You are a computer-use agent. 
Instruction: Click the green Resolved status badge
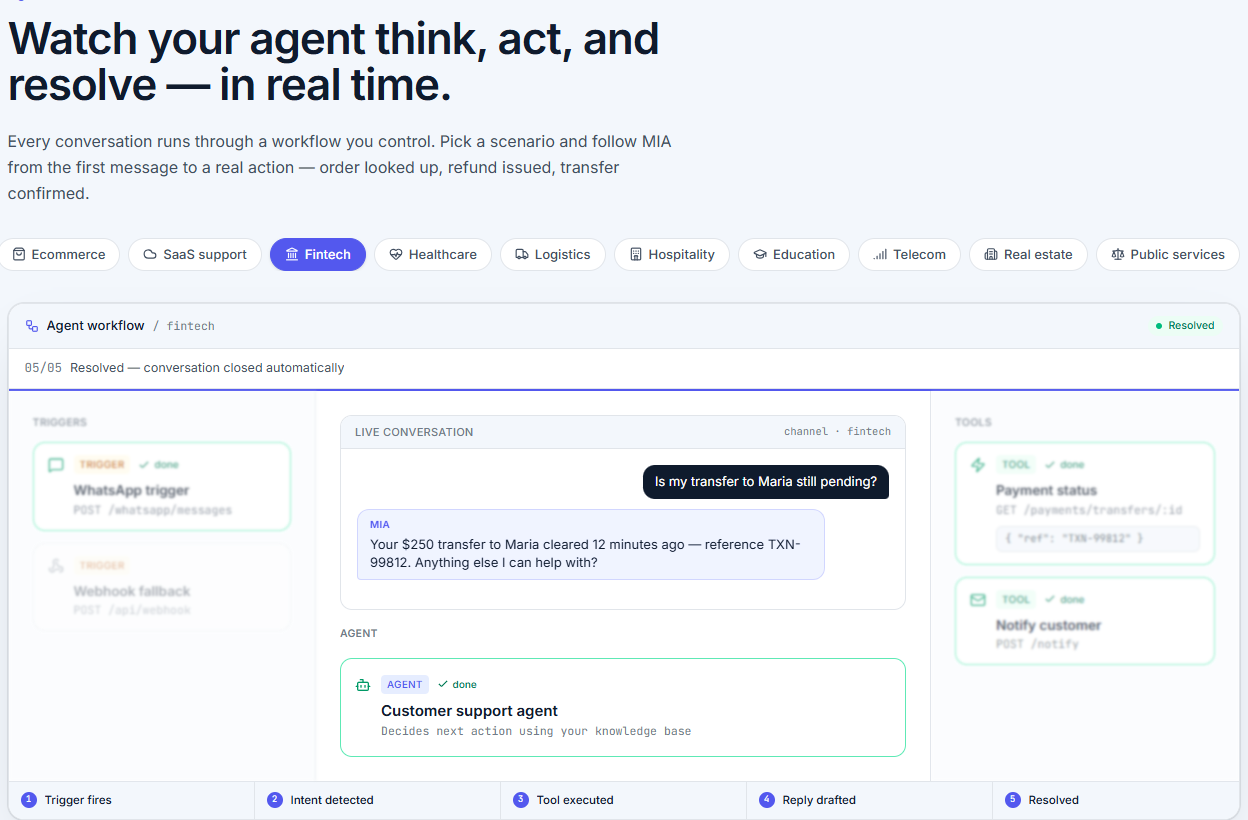point(1185,326)
